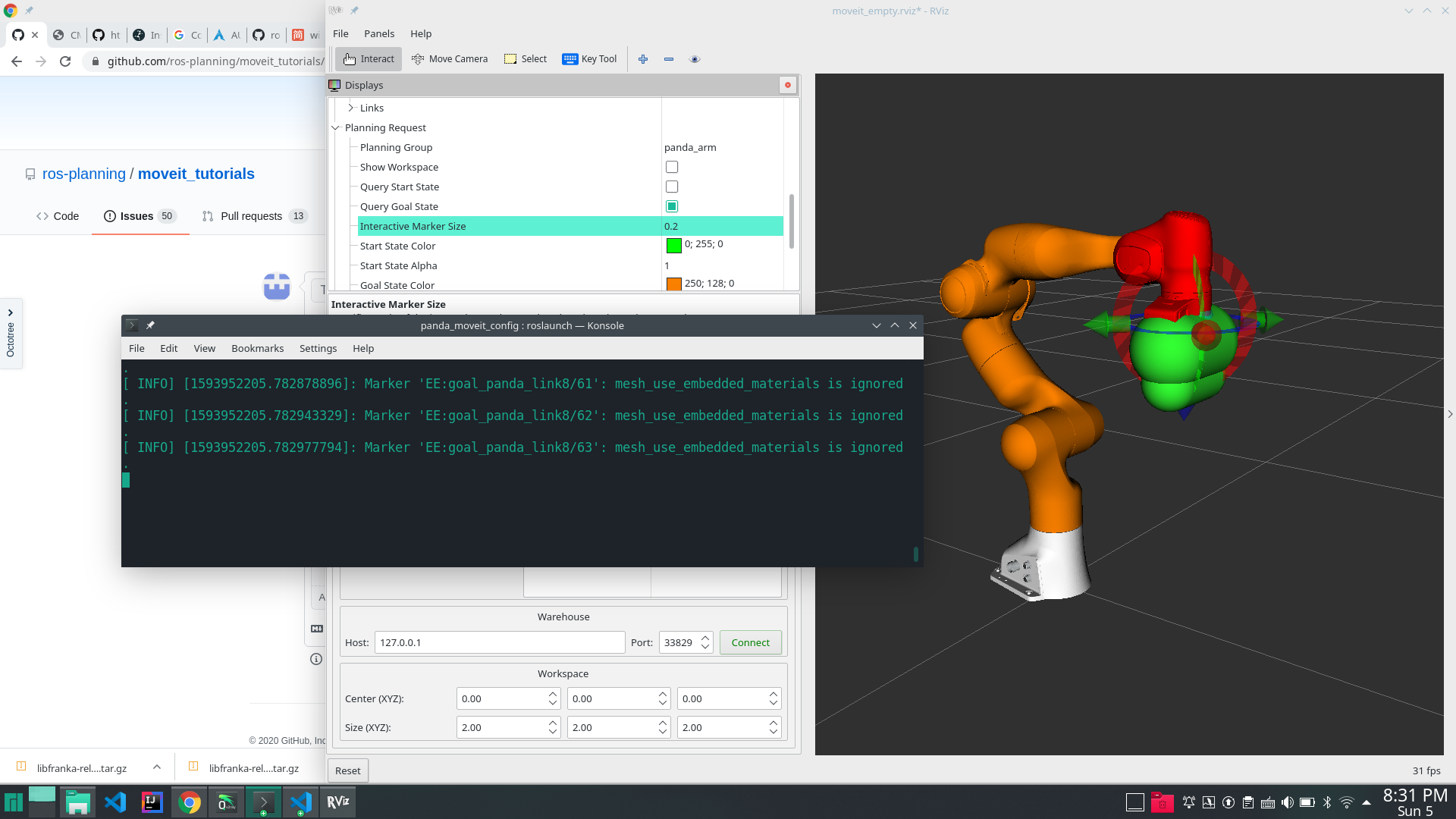Expand the Links tree item
Image resolution: width=1456 pixels, height=819 pixels.
click(x=351, y=108)
